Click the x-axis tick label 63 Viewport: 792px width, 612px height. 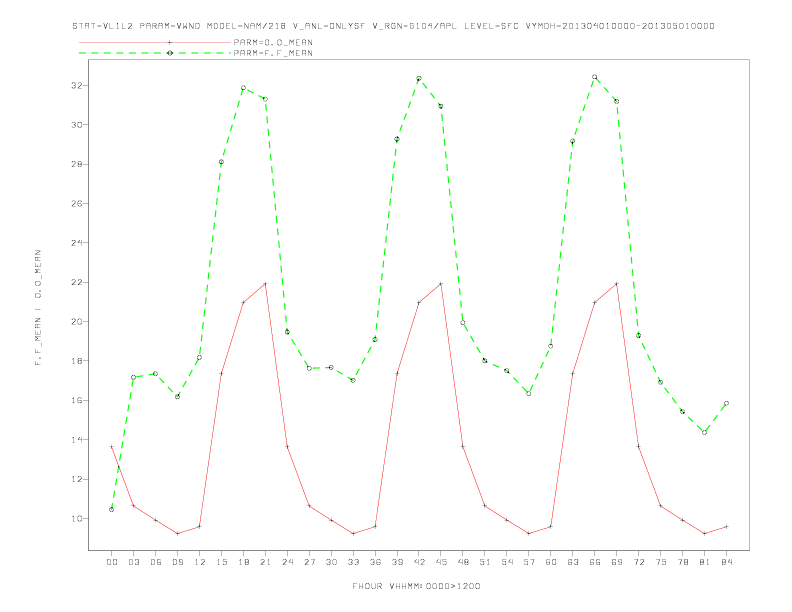click(573, 562)
